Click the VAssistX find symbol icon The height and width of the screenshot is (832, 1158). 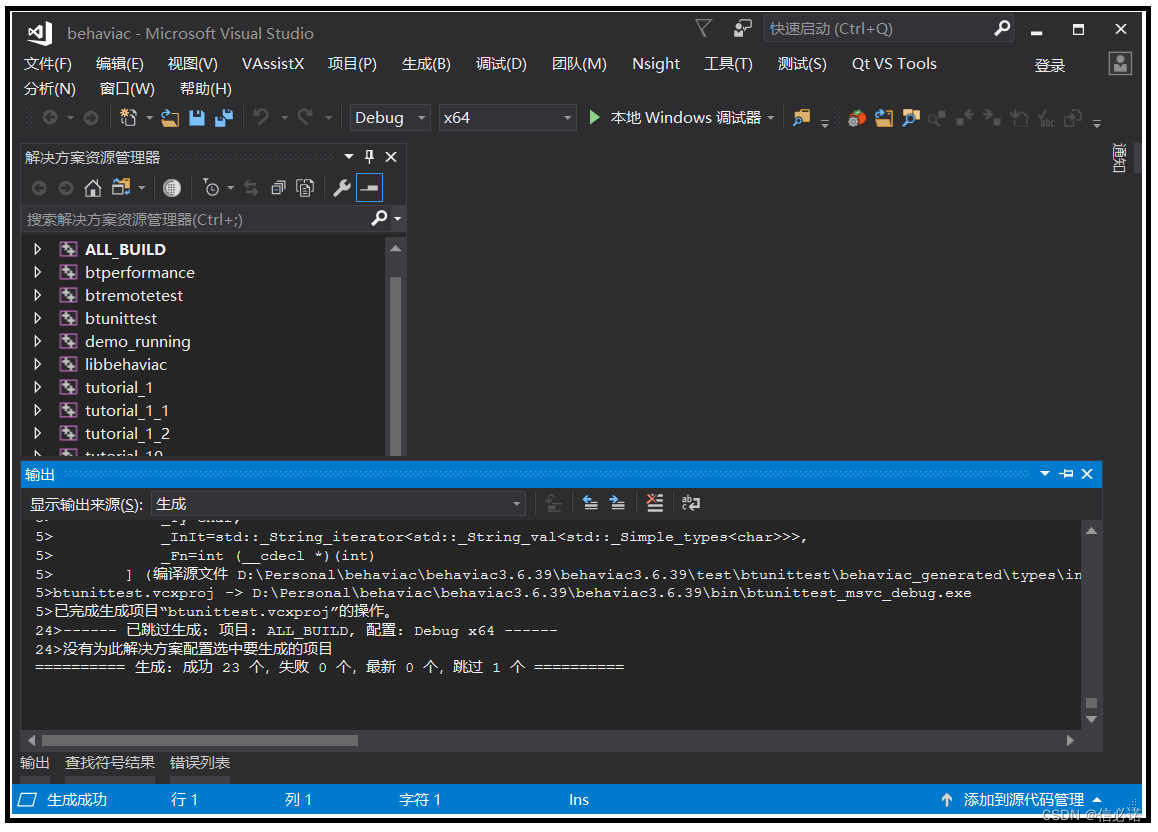(911, 118)
